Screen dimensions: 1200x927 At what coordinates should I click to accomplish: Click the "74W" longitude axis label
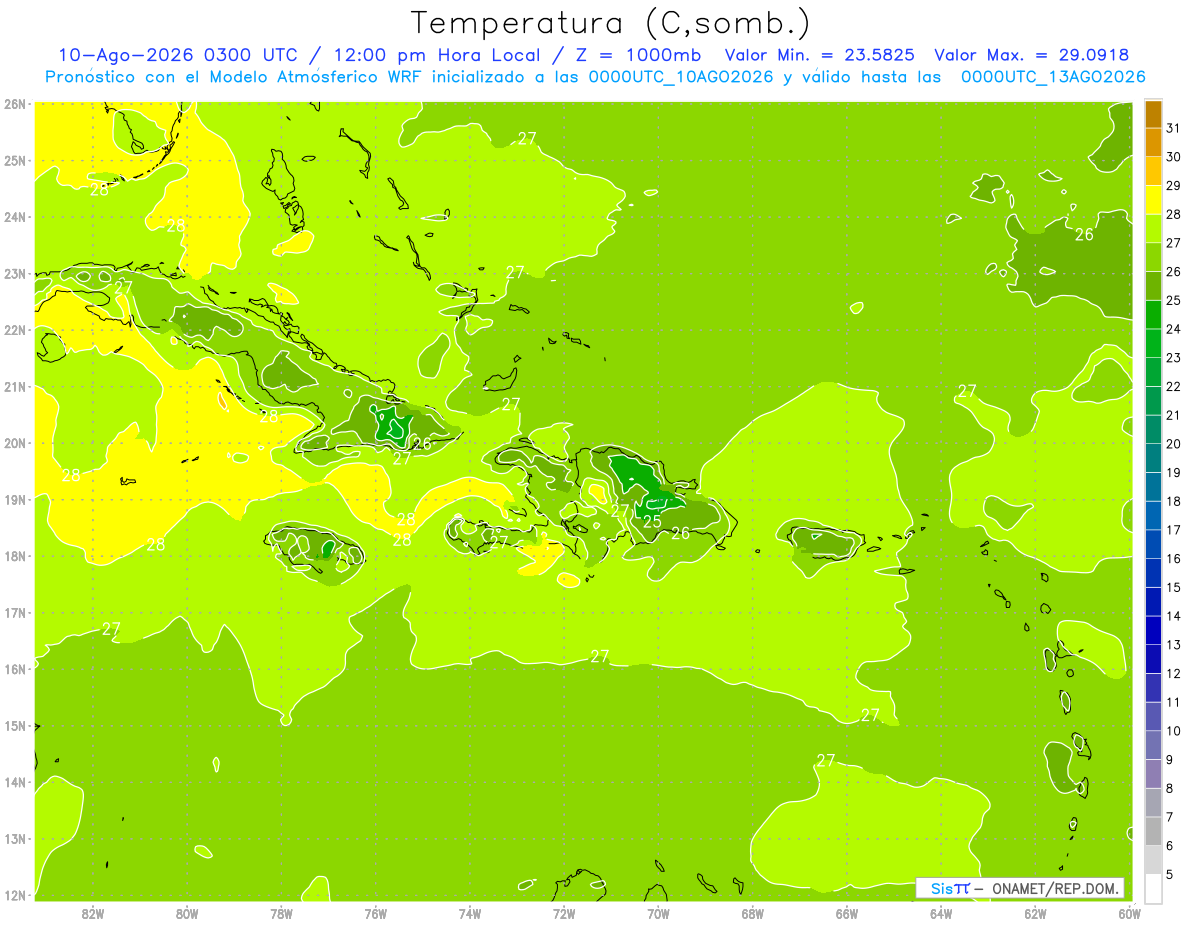(x=470, y=913)
